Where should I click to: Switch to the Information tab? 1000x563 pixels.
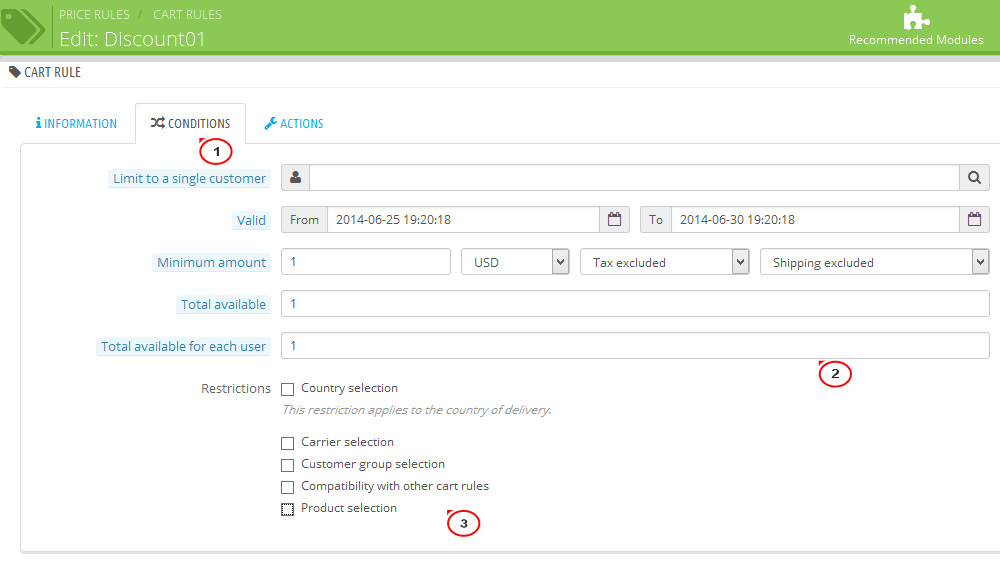[76, 123]
